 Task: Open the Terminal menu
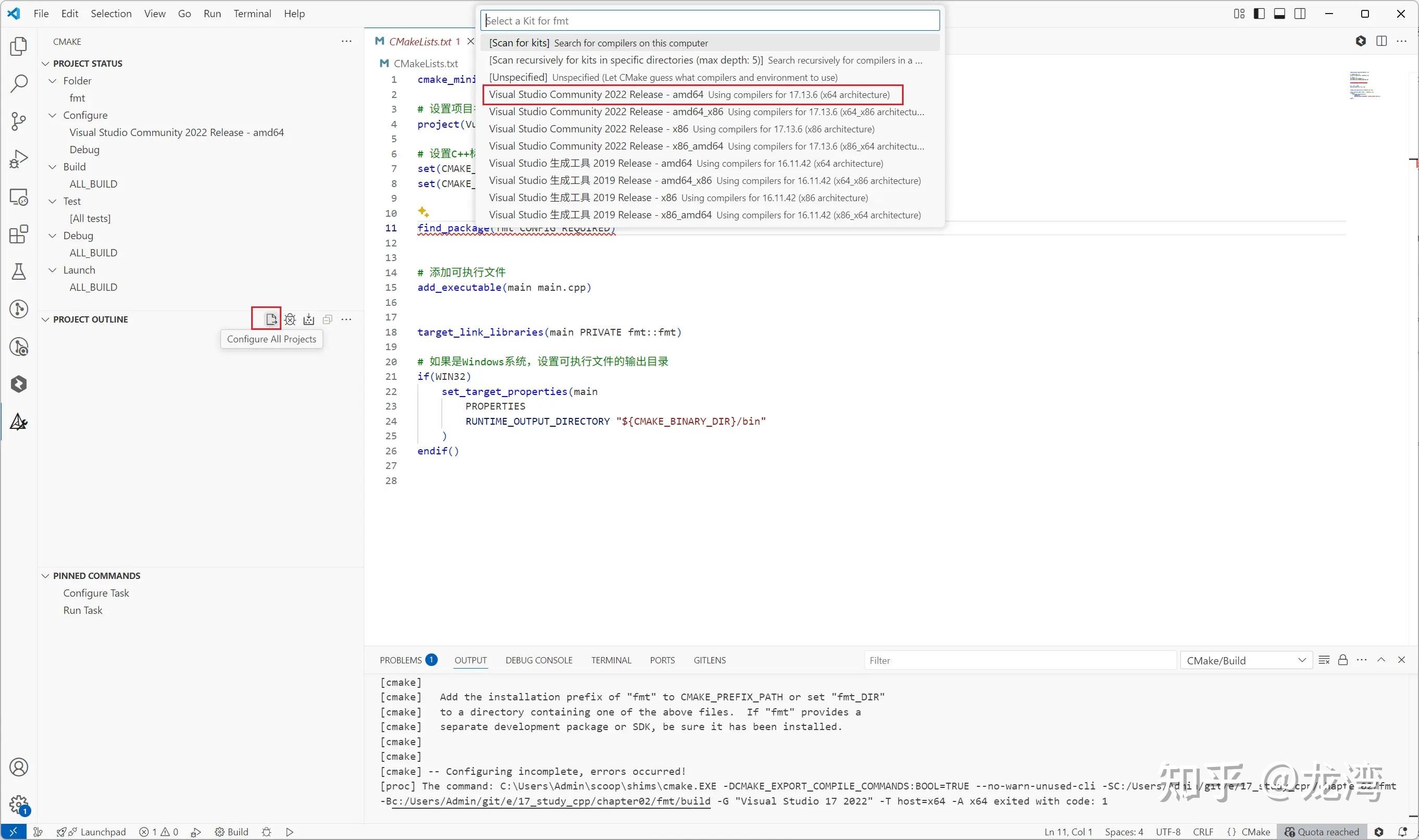pos(252,13)
